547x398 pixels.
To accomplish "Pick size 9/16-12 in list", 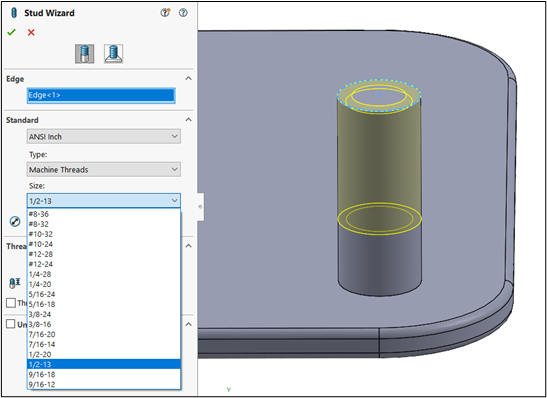I will coord(104,384).
